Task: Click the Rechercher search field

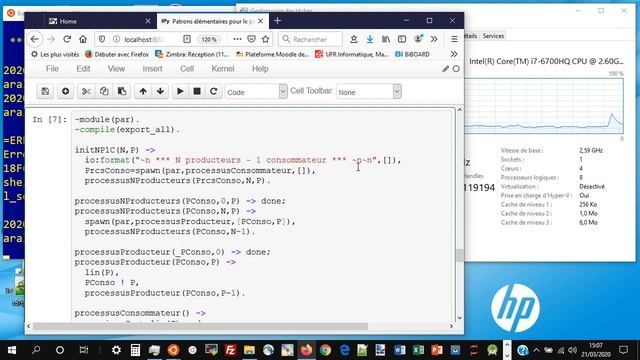Action: click(310, 39)
